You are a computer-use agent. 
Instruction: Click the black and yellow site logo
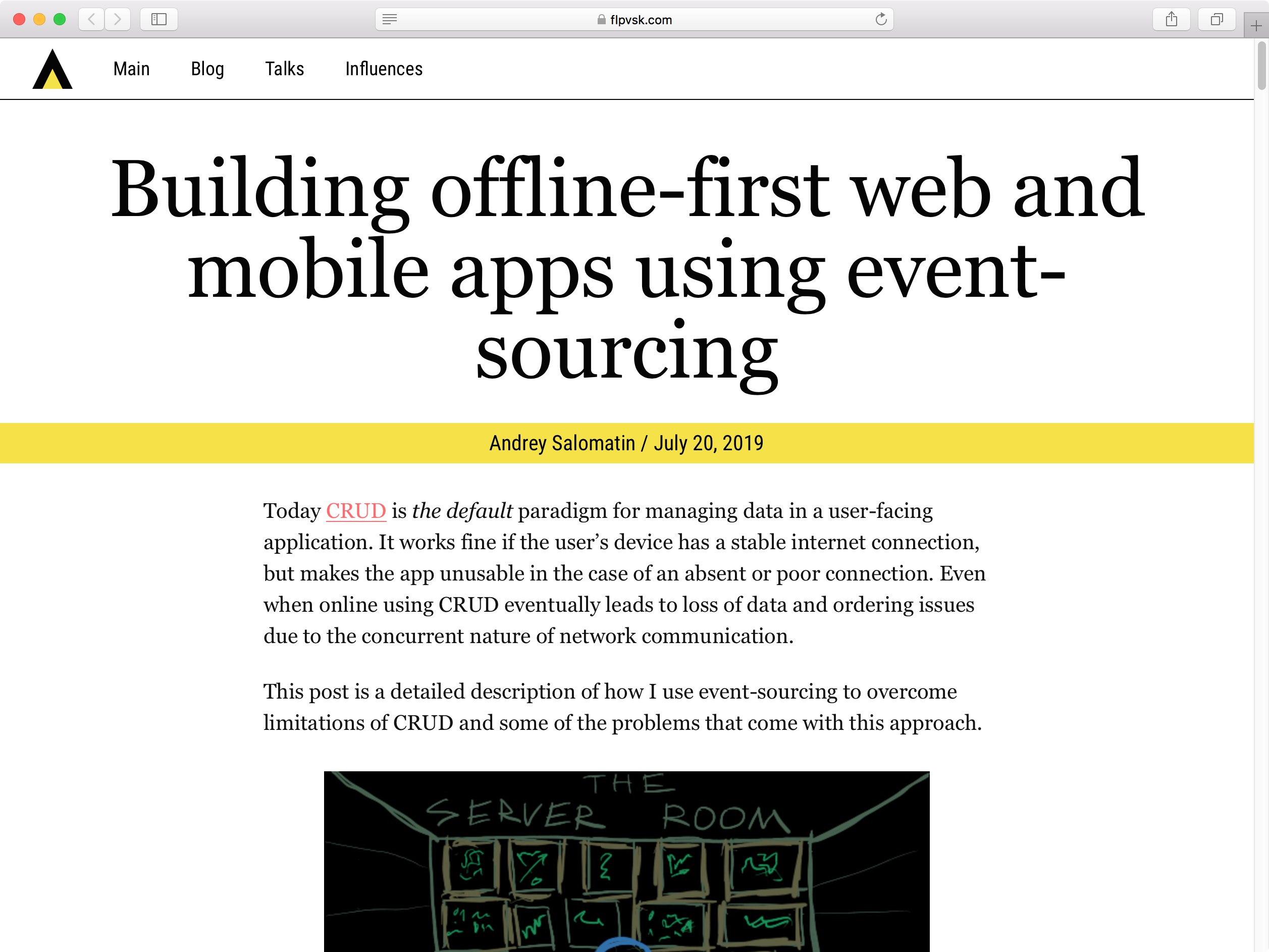point(52,69)
